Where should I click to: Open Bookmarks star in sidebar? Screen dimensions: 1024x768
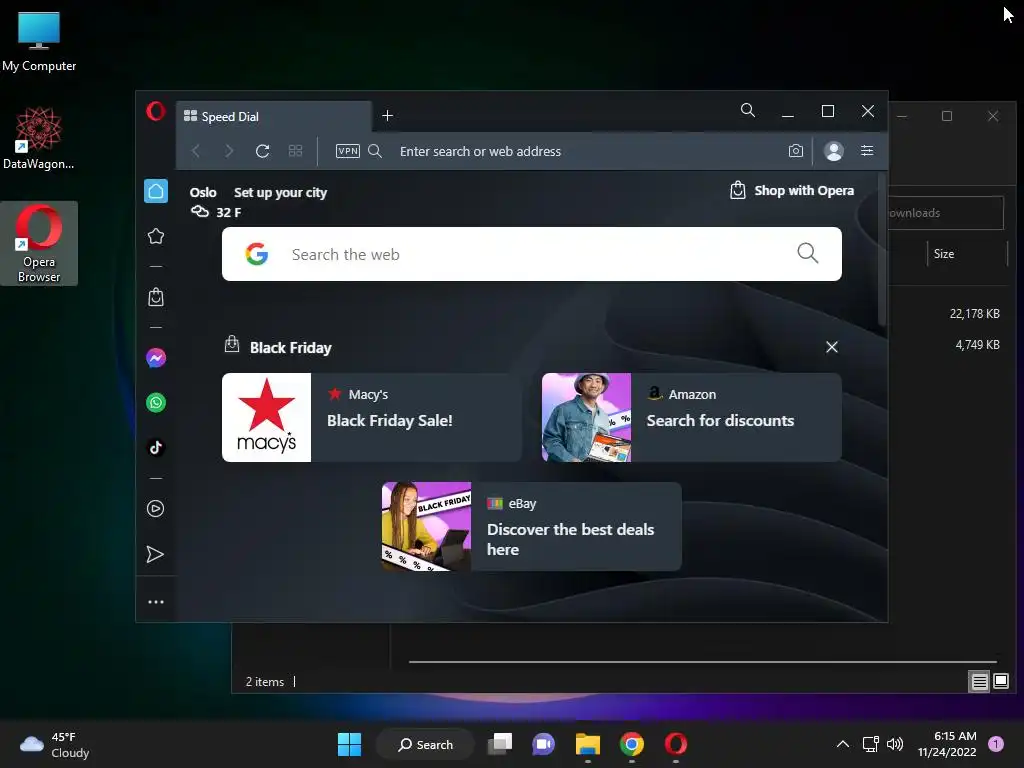(155, 236)
